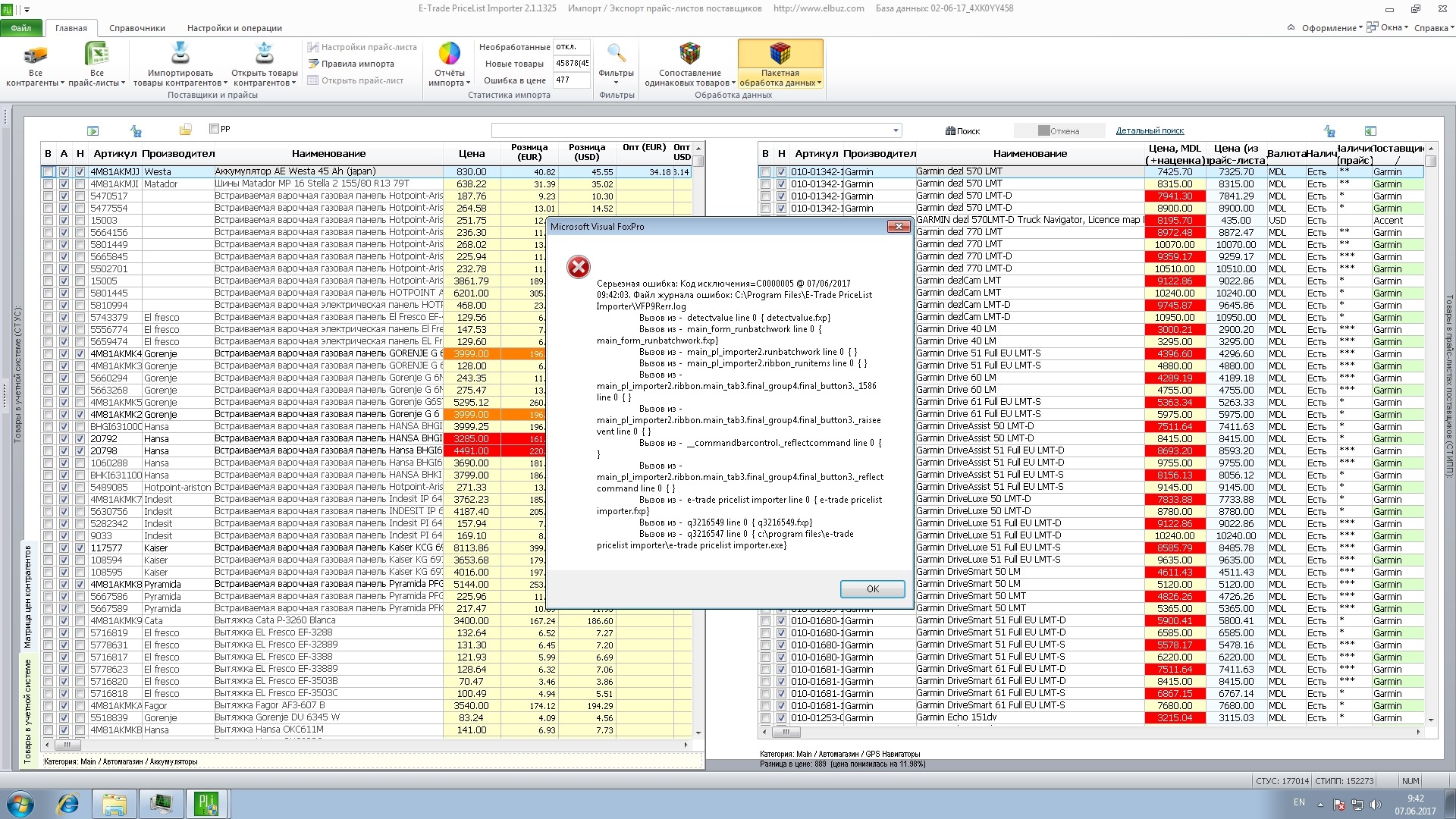This screenshot has height=819, width=1456.
Task: Toggle column Н checkbox for article 20792 Hansa
Action: (80, 439)
